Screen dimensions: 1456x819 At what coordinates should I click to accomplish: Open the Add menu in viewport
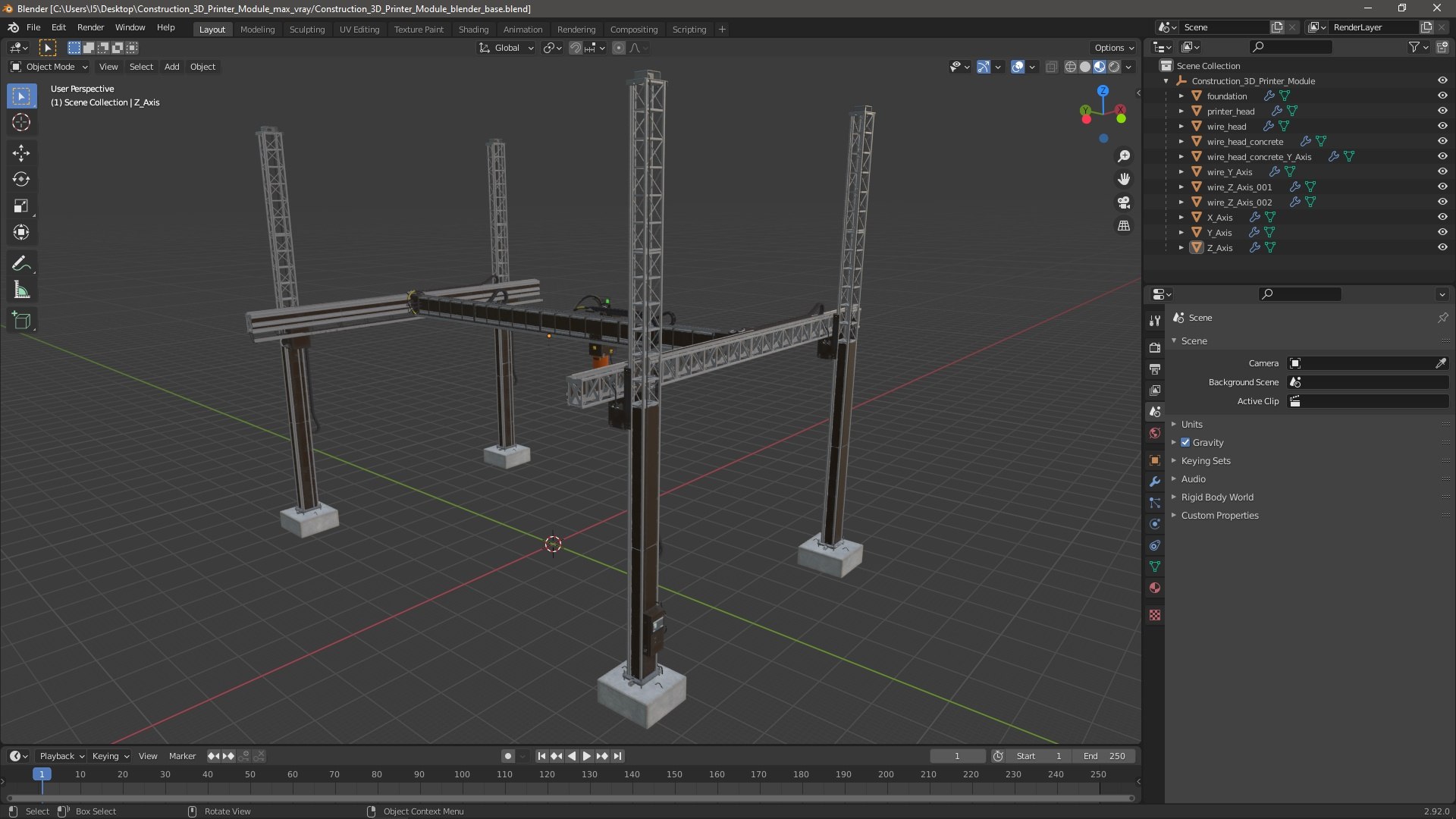[172, 67]
